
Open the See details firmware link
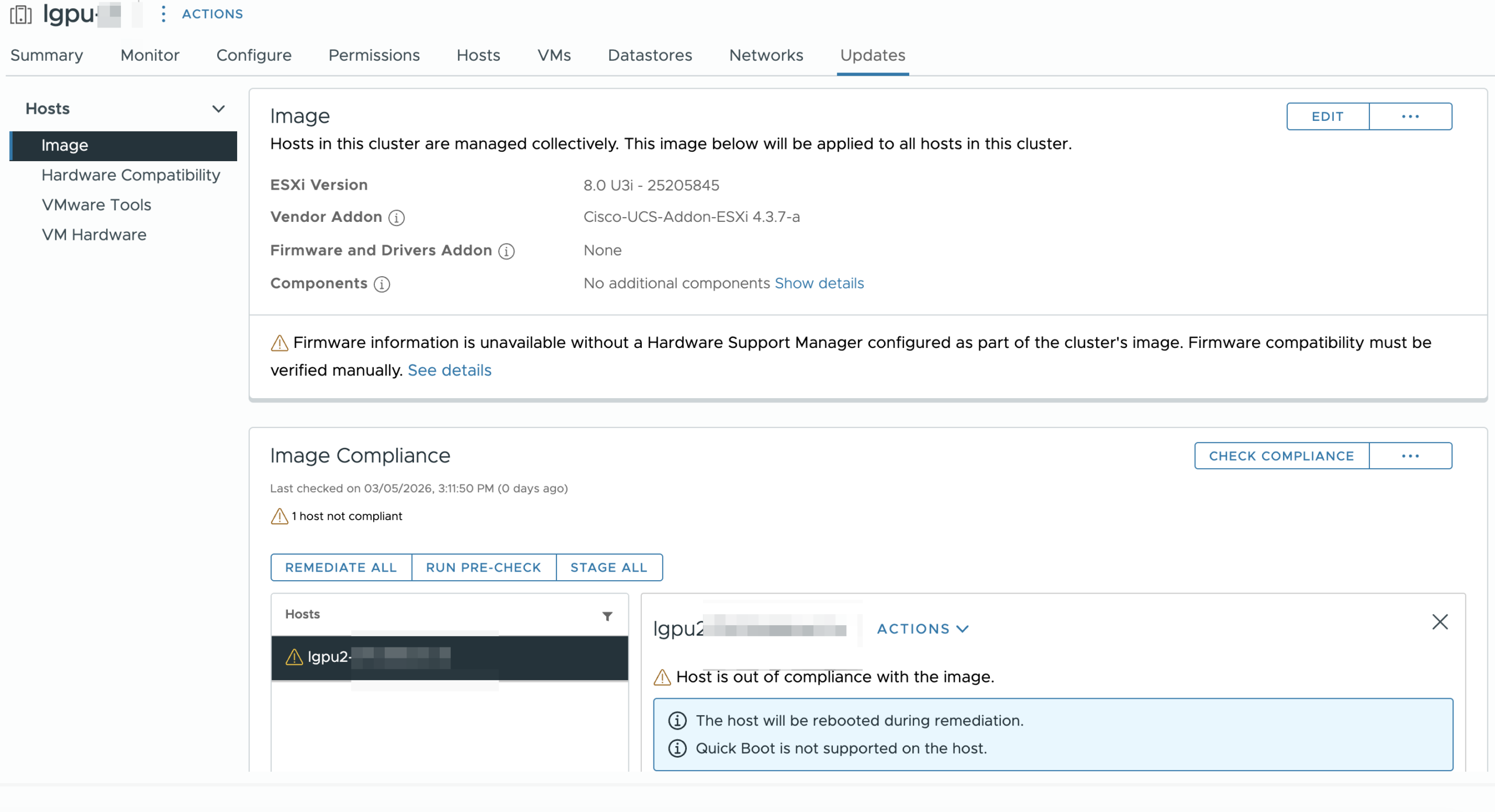tap(449, 370)
